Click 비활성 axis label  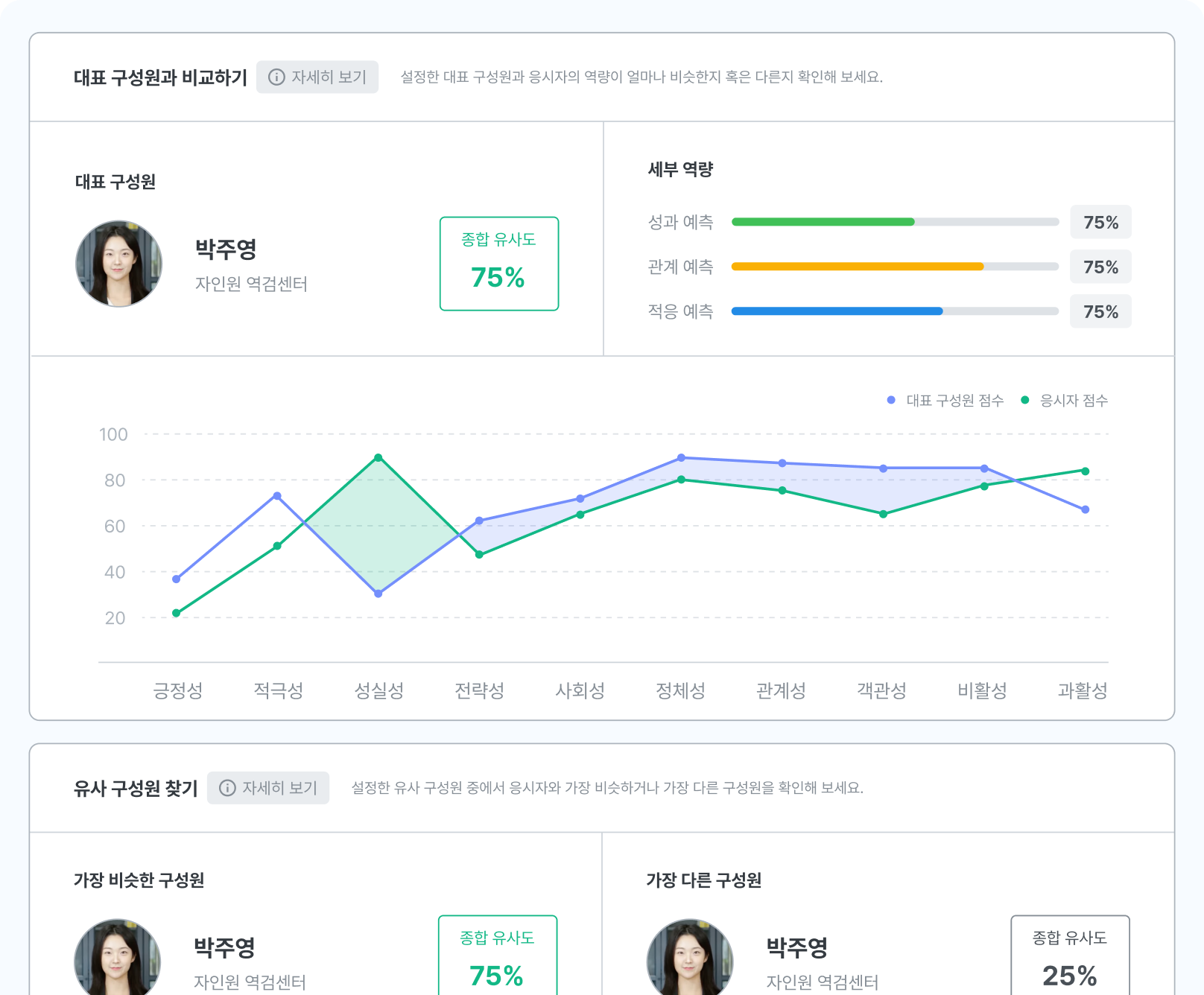pyautogui.click(x=982, y=690)
